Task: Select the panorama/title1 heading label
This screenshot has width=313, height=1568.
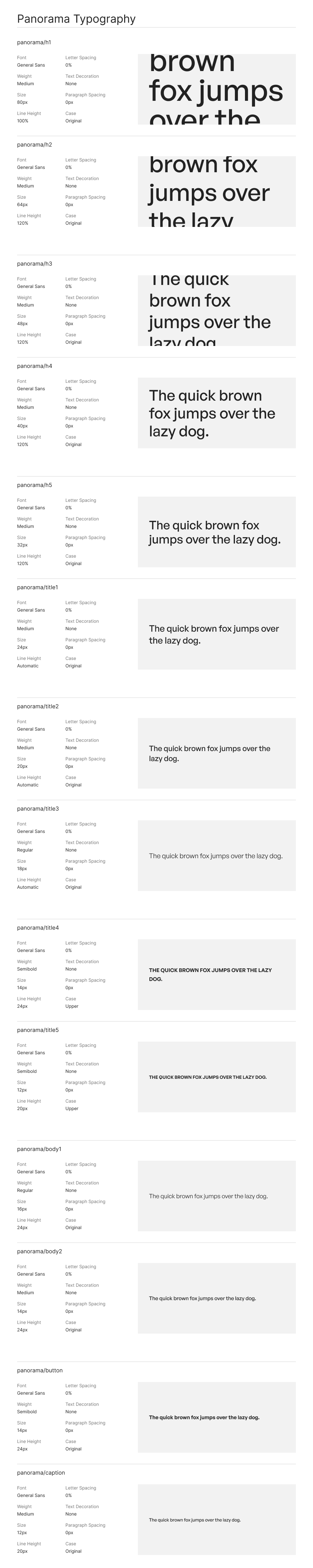Action: click(x=38, y=587)
